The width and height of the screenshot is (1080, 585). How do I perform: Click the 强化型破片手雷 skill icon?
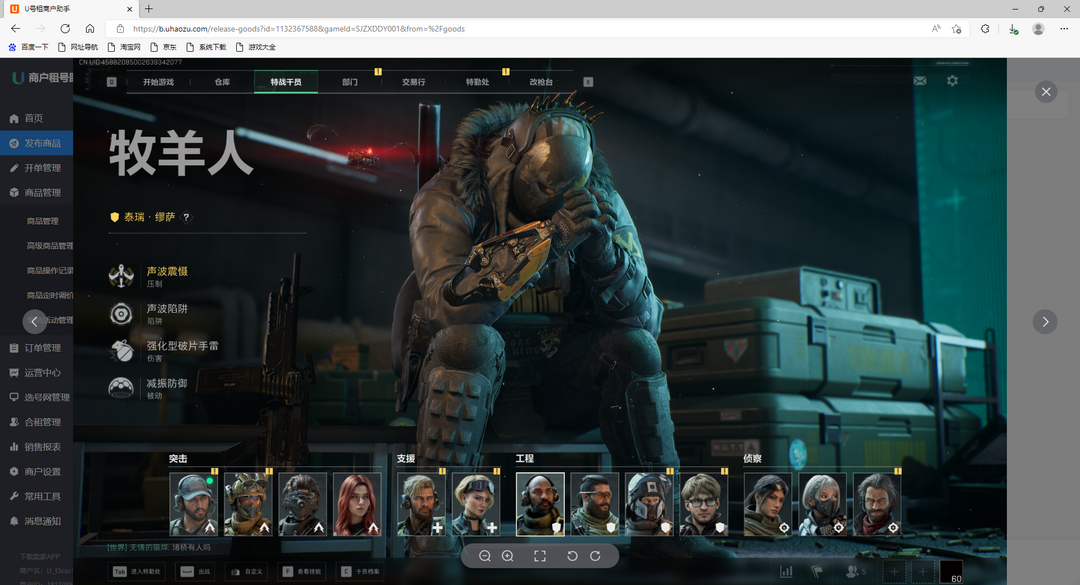coord(121,351)
